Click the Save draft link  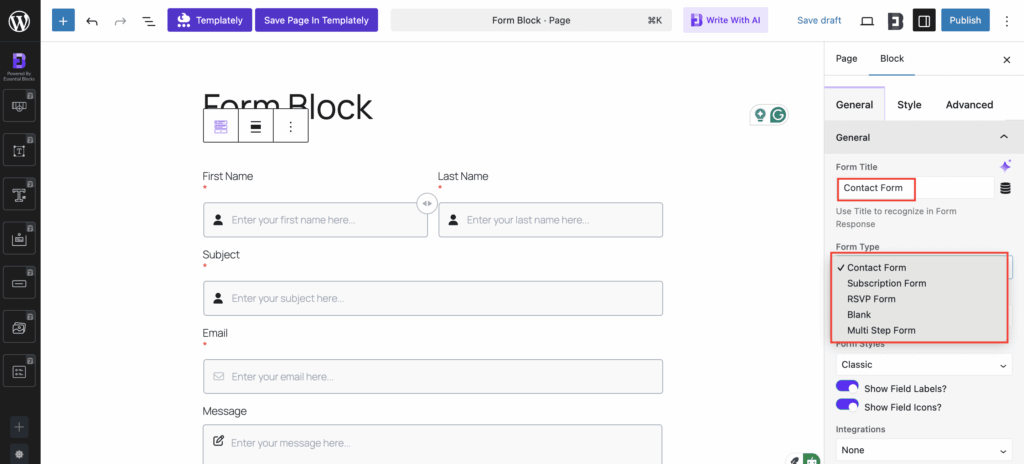(x=819, y=20)
